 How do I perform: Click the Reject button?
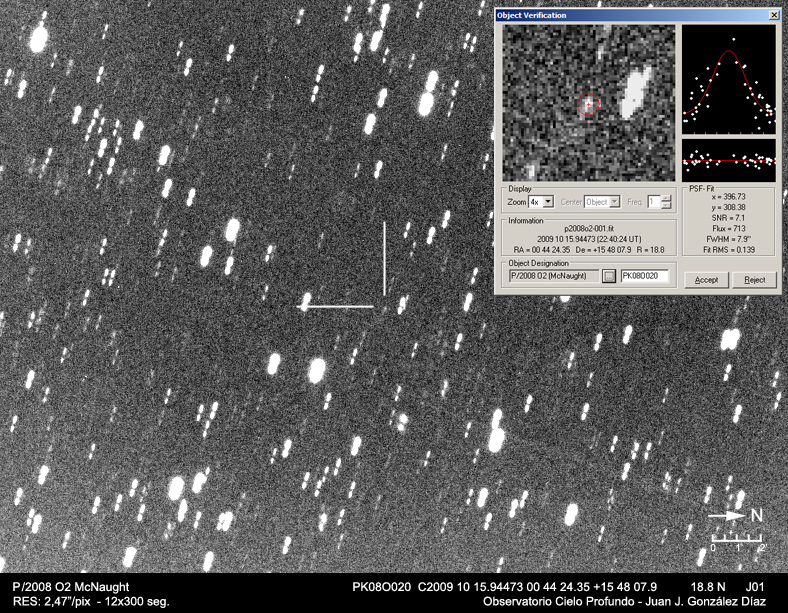(x=754, y=280)
